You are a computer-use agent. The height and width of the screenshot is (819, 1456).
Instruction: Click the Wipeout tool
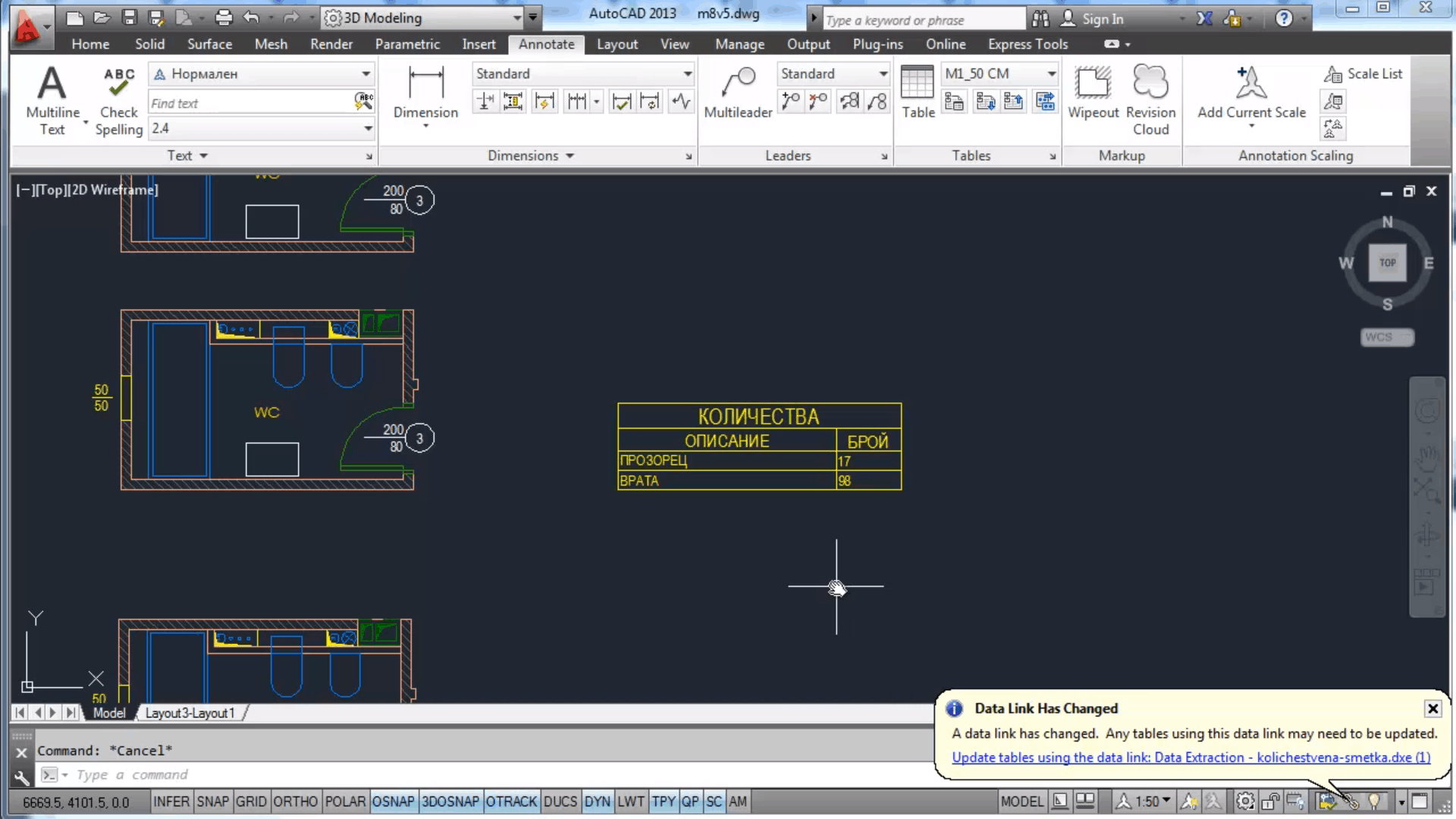[1093, 93]
